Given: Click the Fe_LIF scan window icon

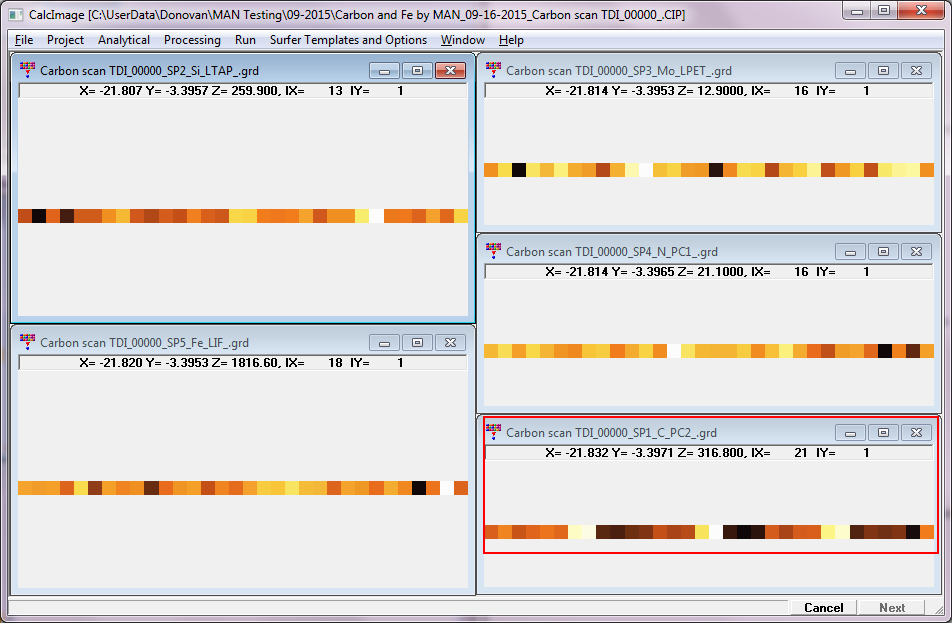Looking at the screenshot, I should tap(27, 342).
